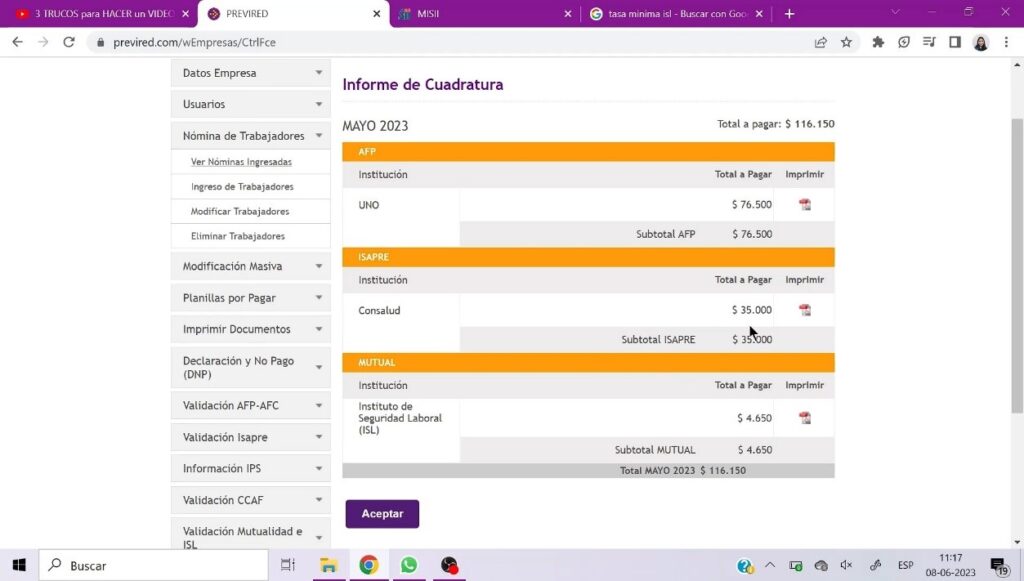Viewport: 1024px width, 581px height.
Task: Select the Subtotal AFP $ 76.500 value
Action: coord(752,234)
